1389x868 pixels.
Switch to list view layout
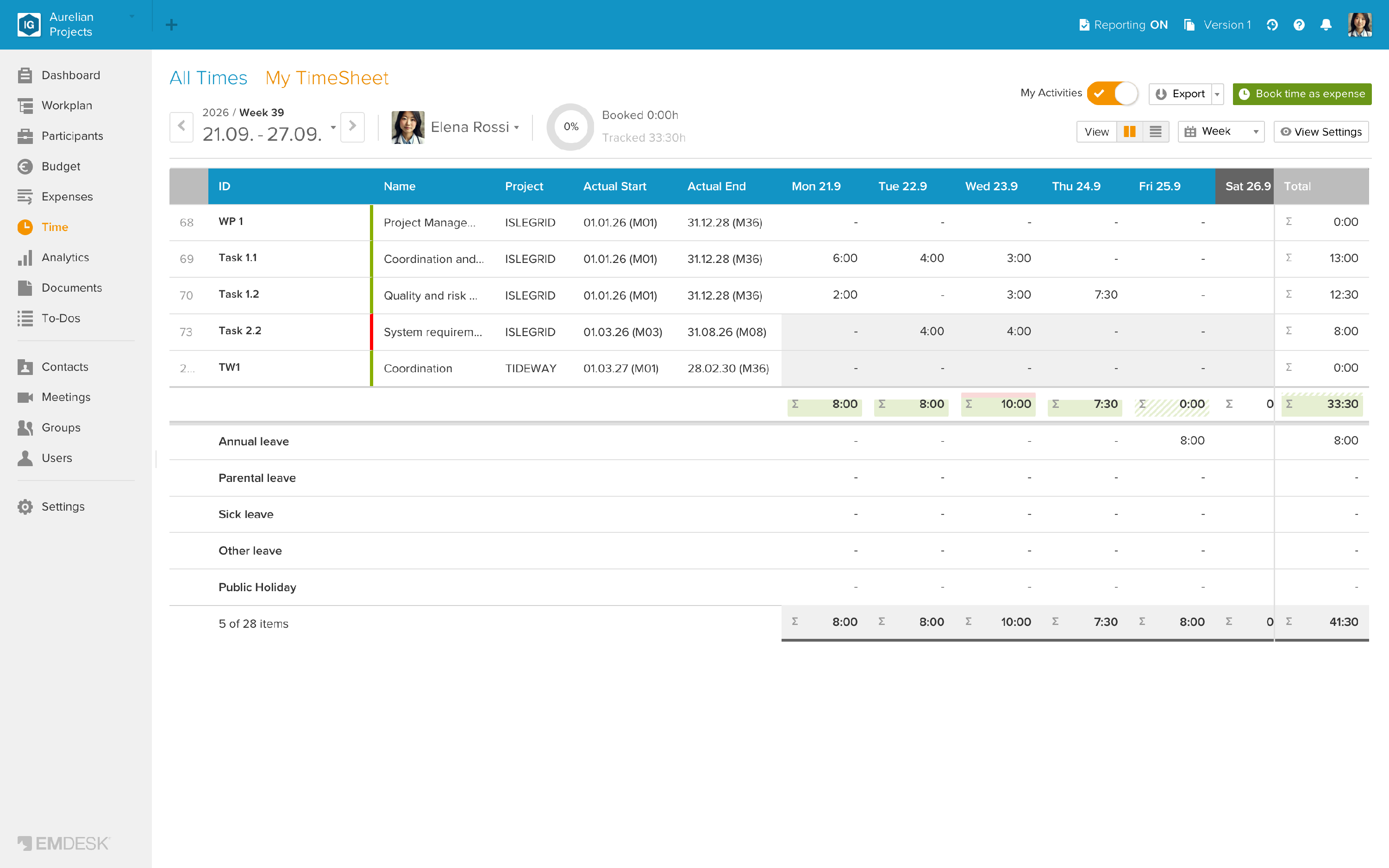pos(1155,132)
